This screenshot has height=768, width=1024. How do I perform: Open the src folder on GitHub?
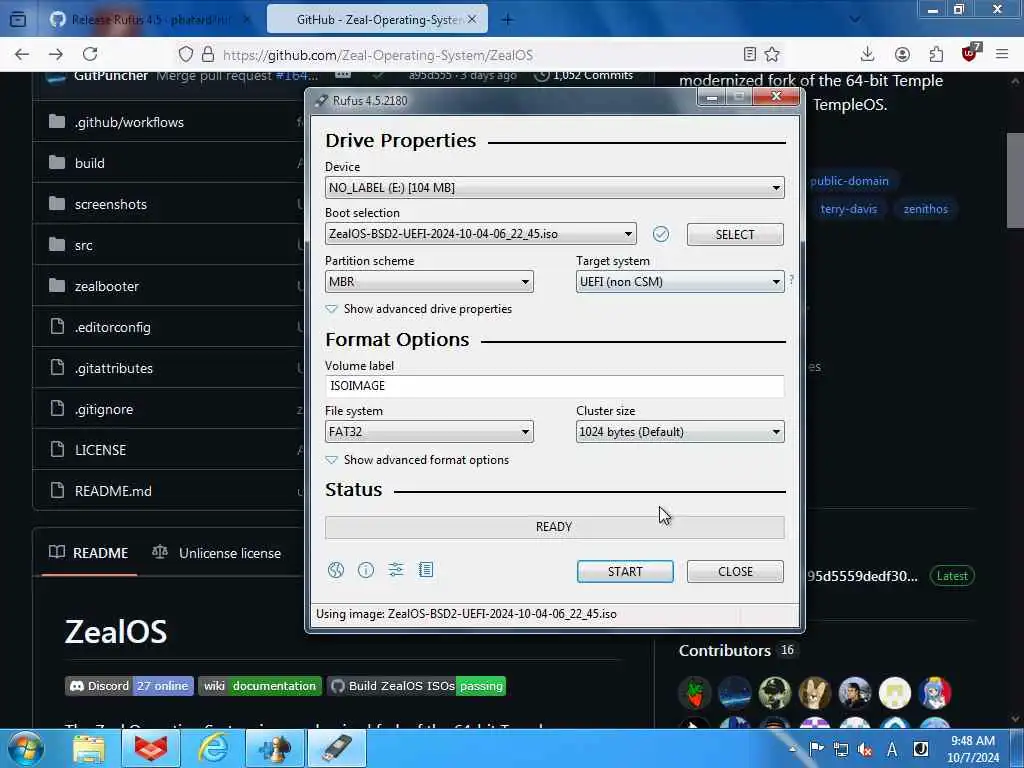click(83, 246)
